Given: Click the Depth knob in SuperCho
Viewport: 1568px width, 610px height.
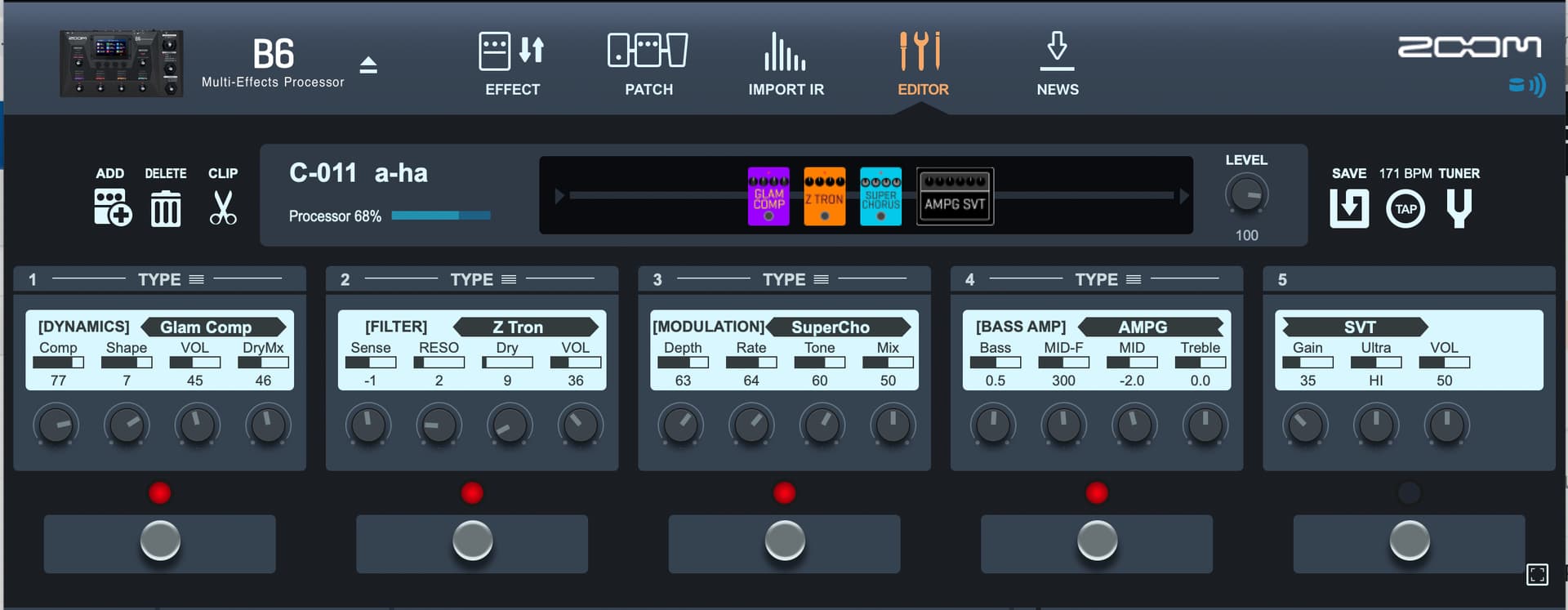Looking at the screenshot, I should coord(681,425).
